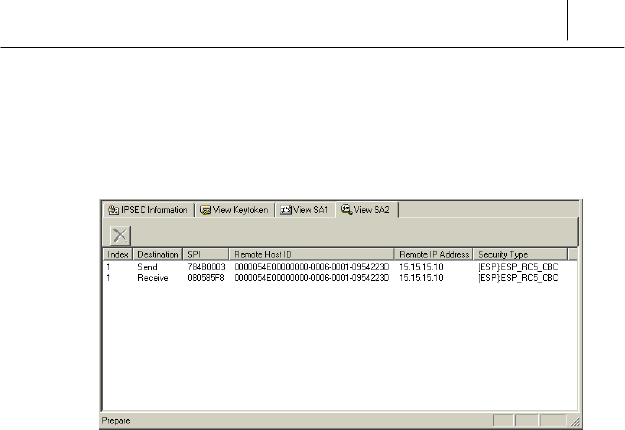Viewport: 625px width, 430px height.
Task: Click the Prepare status bar text
Action: 116,421
